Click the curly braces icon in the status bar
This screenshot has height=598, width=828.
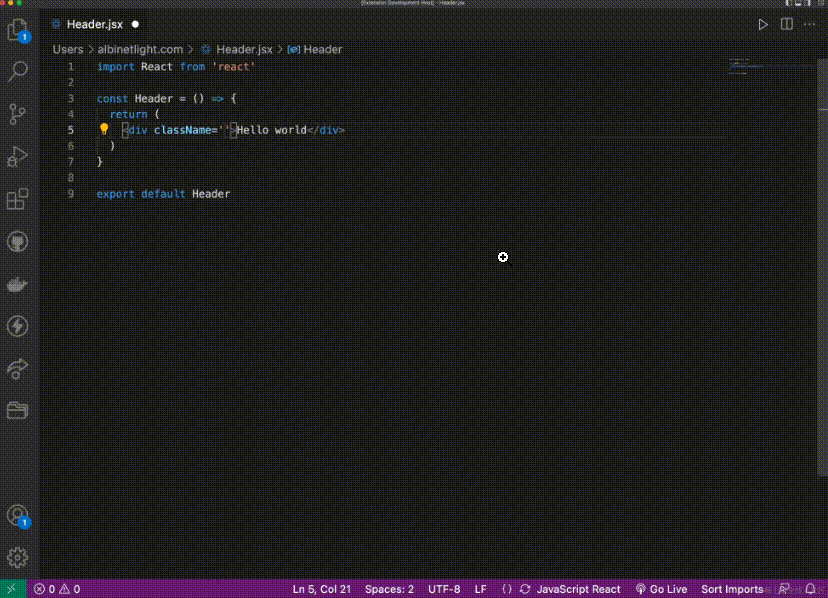[x=507, y=588]
